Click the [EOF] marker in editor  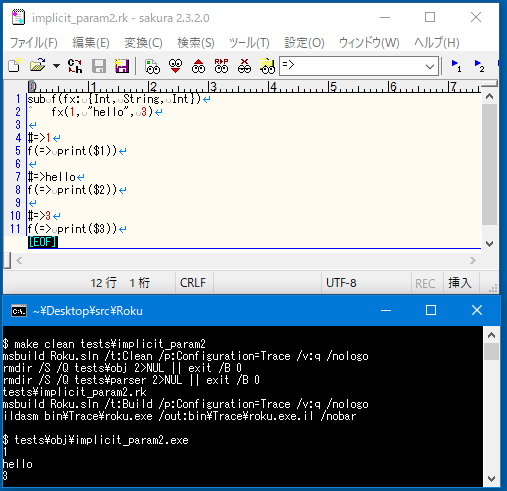point(43,242)
